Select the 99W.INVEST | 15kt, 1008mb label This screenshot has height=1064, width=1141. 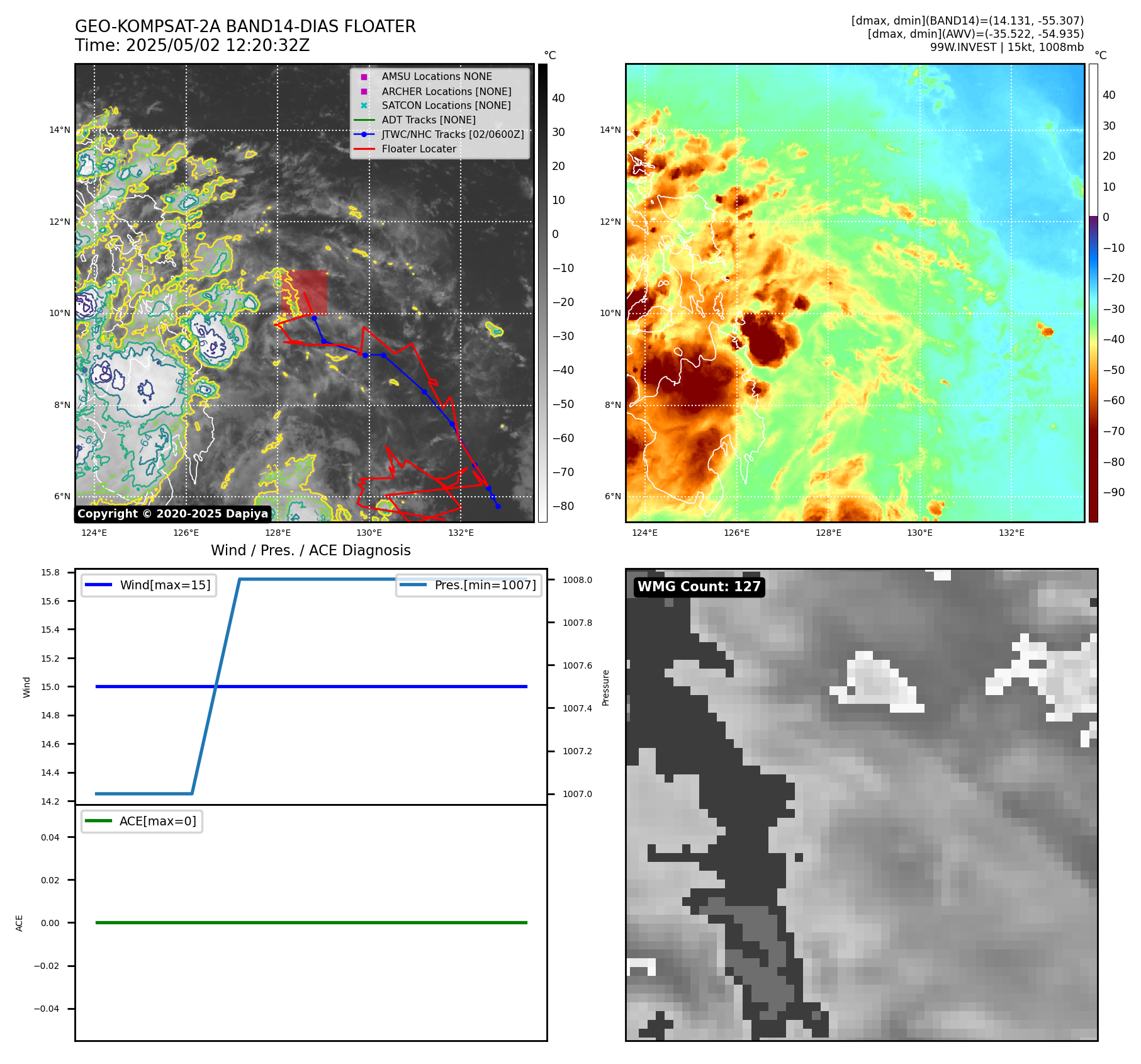point(1007,47)
